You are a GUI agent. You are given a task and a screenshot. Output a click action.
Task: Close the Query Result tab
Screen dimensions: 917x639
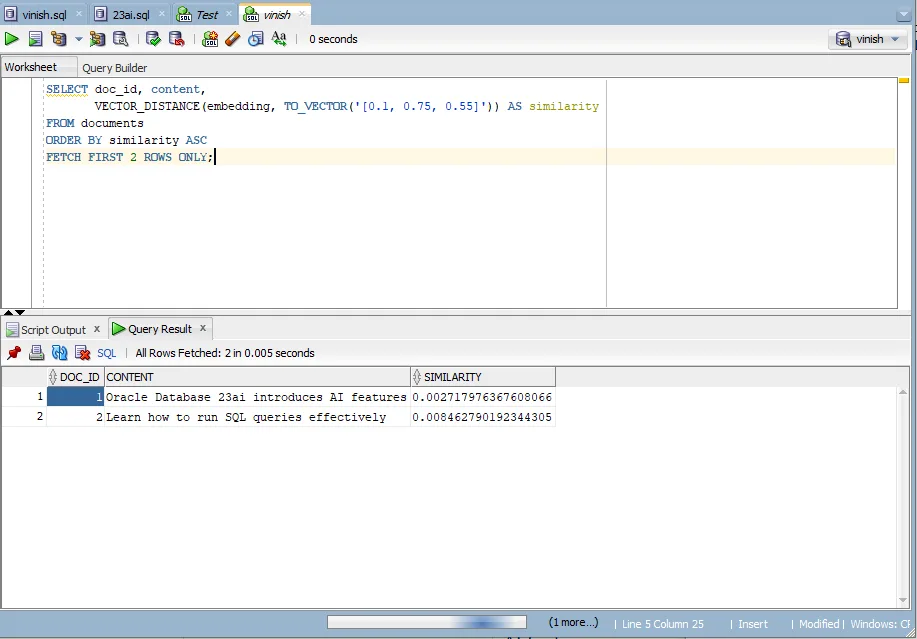pyautogui.click(x=203, y=328)
